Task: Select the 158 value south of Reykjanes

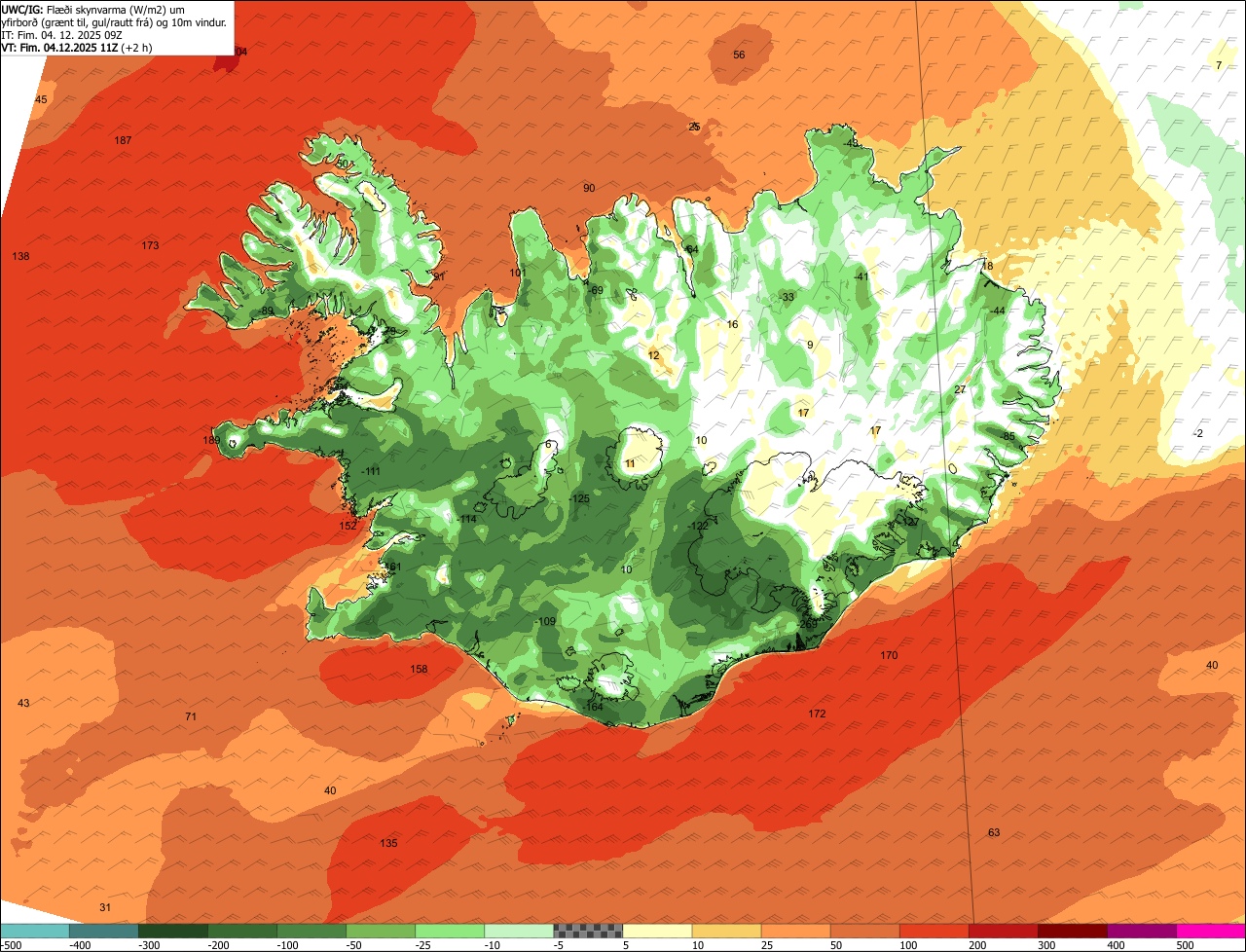Action: [419, 669]
